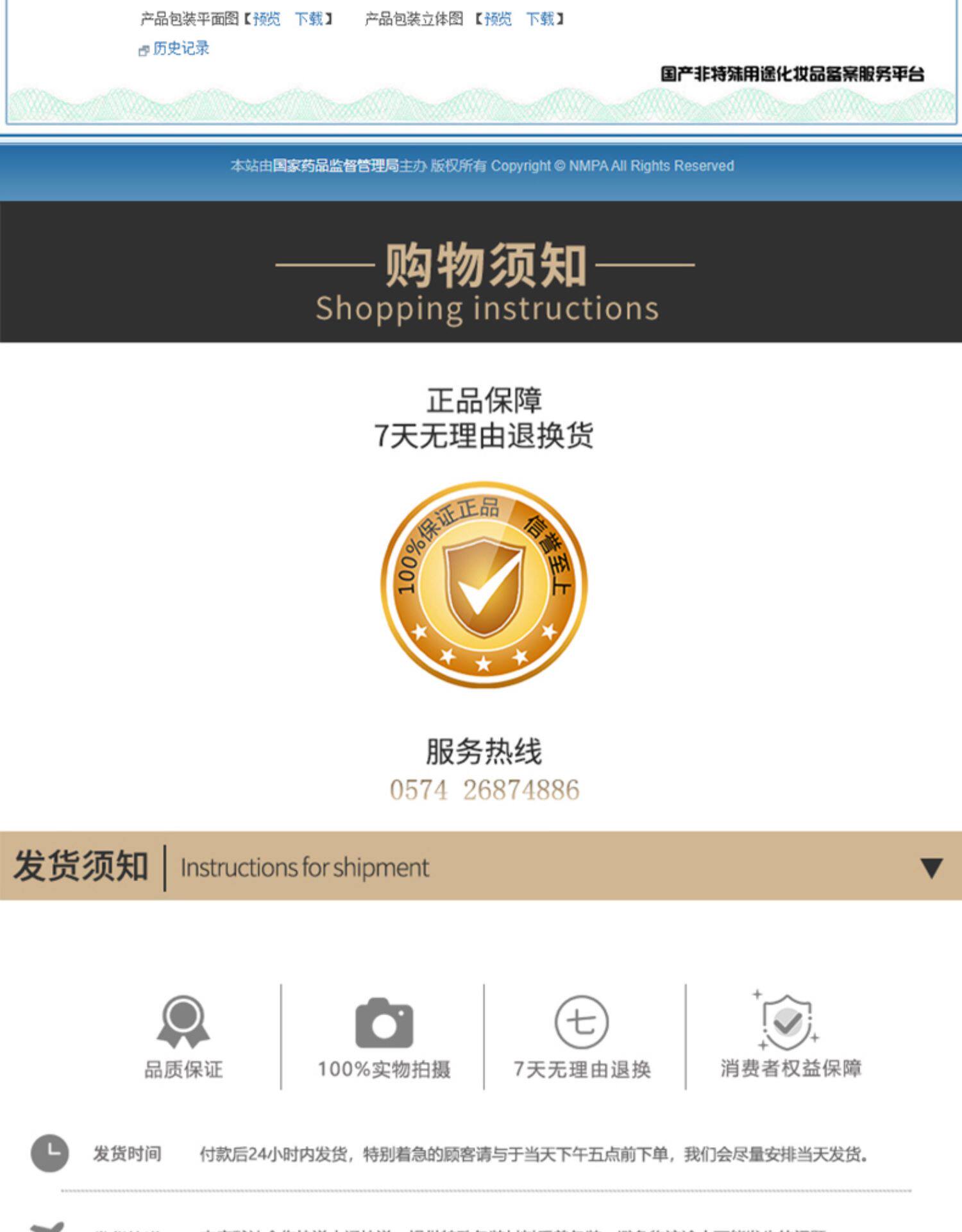Click the camera icon for real photos
This screenshot has width=962, height=1232.
pos(384,1022)
